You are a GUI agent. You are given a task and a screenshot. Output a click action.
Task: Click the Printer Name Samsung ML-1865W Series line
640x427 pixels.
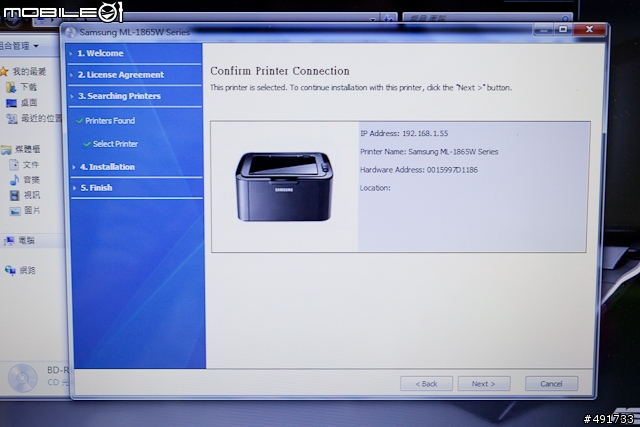[429, 152]
